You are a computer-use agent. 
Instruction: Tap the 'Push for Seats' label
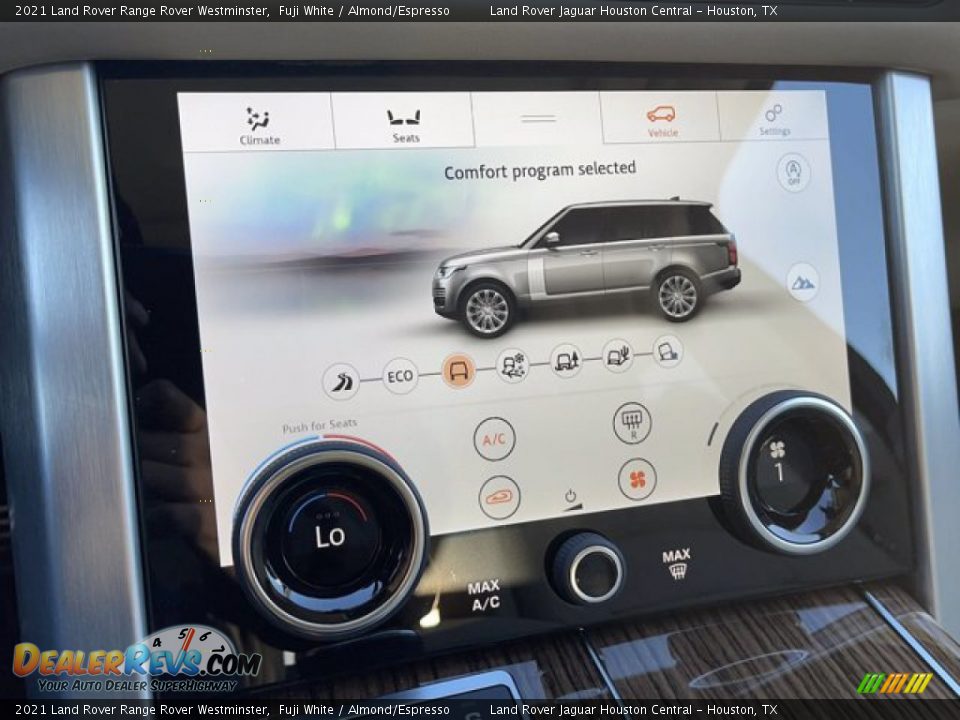tap(319, 426)
